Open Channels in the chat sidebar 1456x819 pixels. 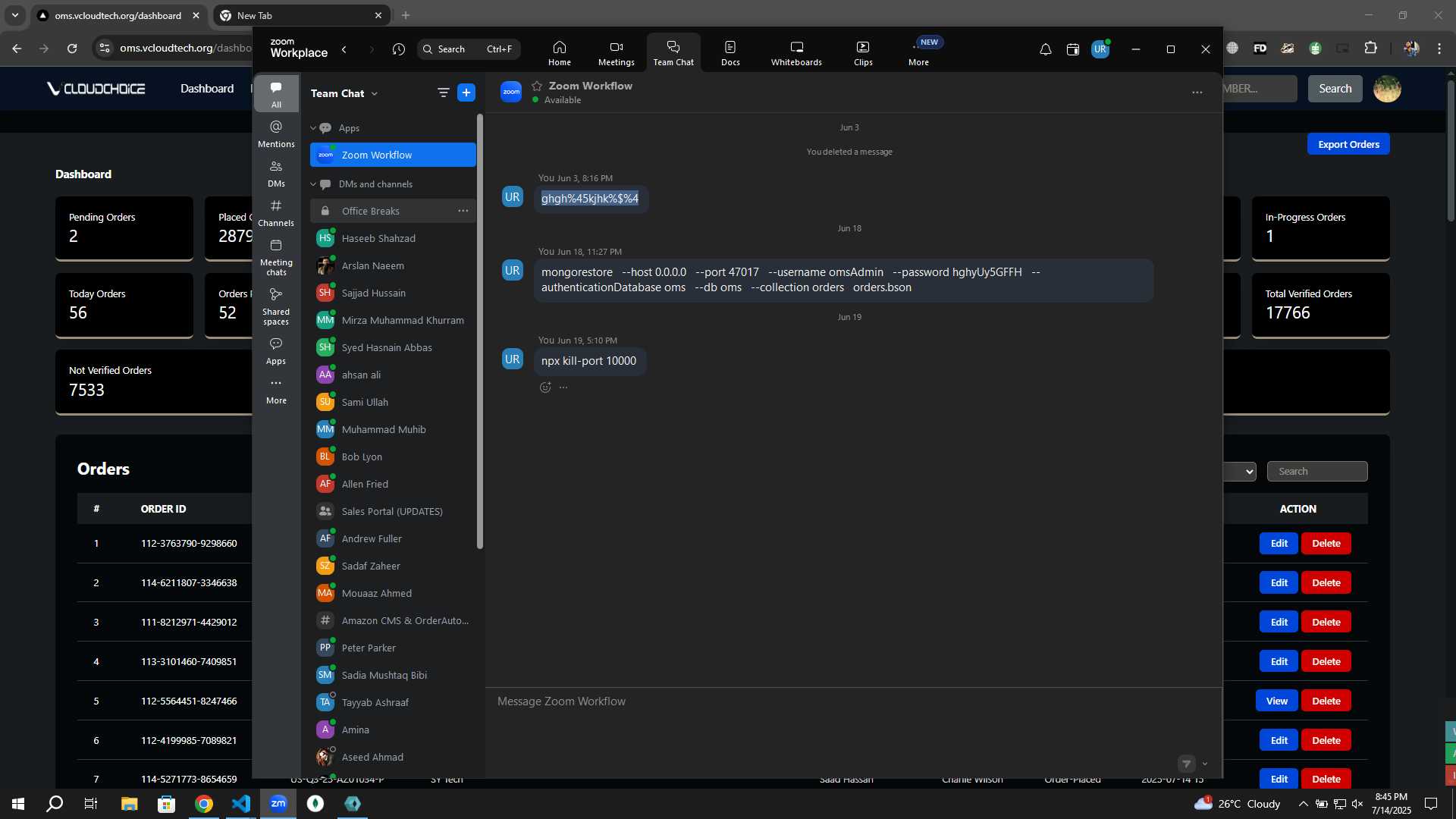tap(276, 213)
